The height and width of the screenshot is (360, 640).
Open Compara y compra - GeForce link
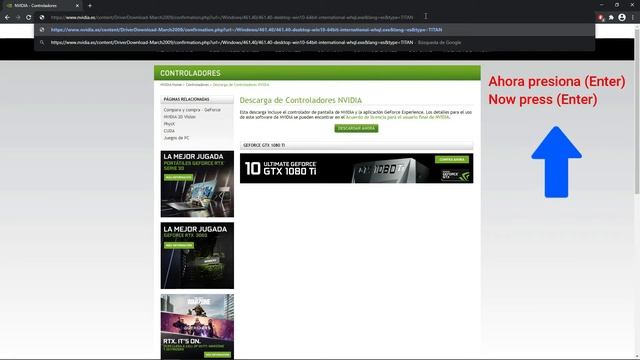[192, 110]
